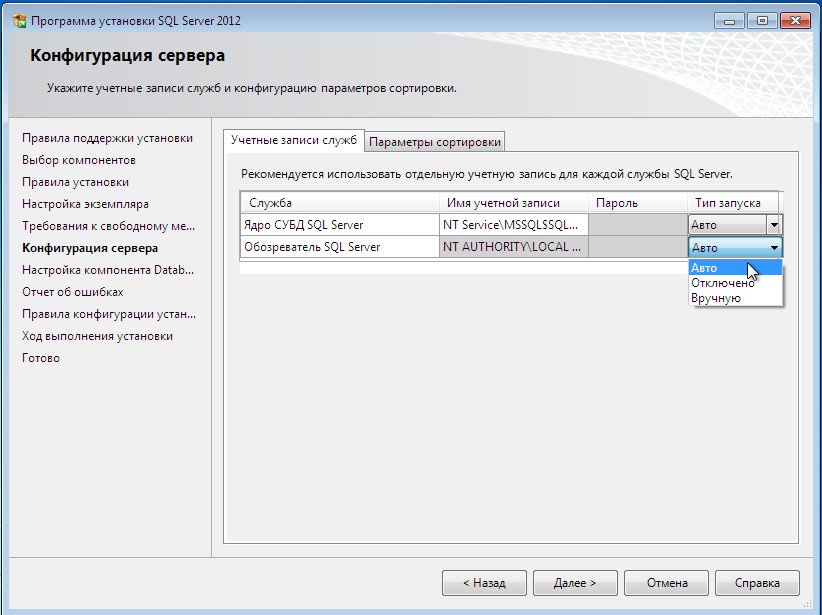Select the Выбор компонентов step
This screenshot has height=615, width=822.
coord(79,160)
